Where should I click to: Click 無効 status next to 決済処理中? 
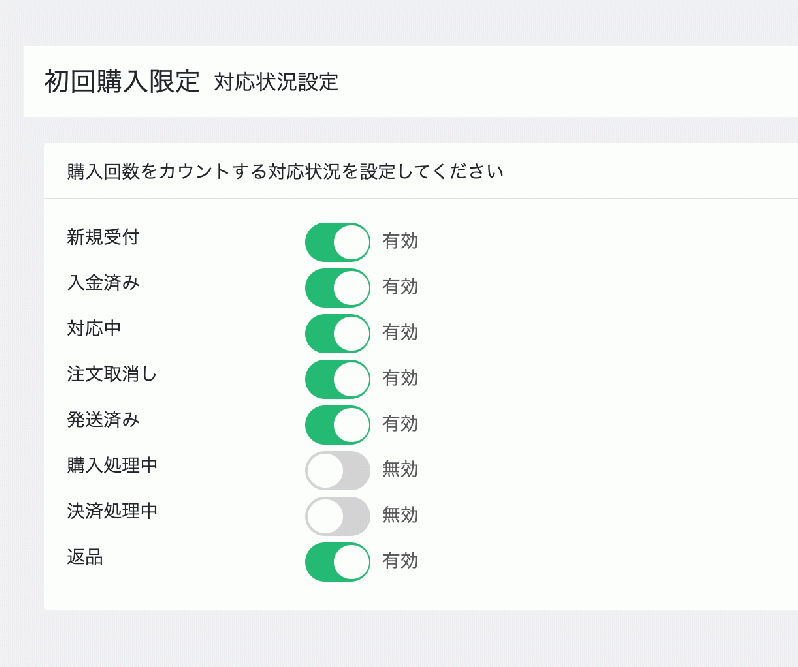pyautogui.click(x=400, y=516)
